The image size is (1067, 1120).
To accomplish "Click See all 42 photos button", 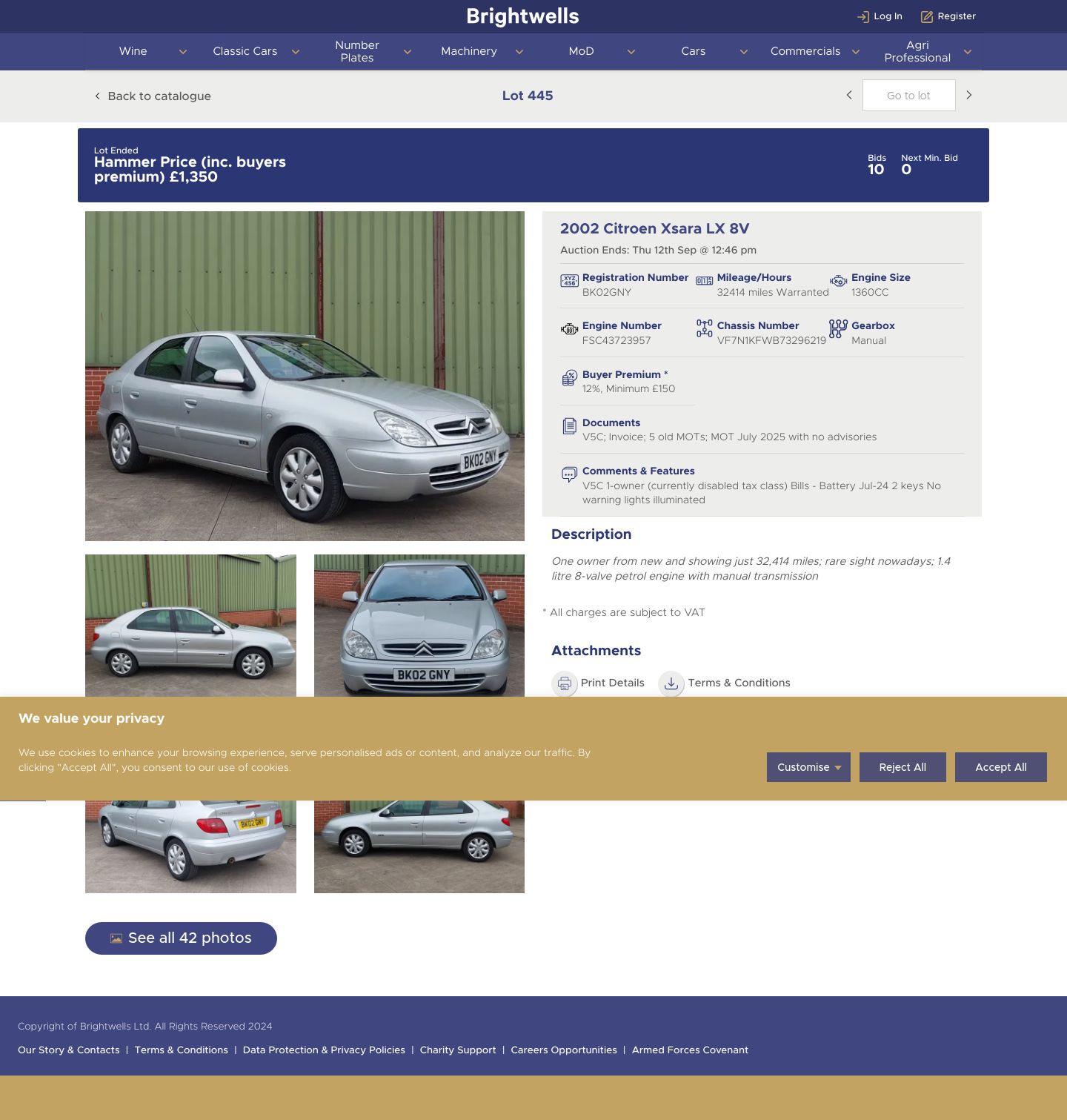I will [181, 938].
